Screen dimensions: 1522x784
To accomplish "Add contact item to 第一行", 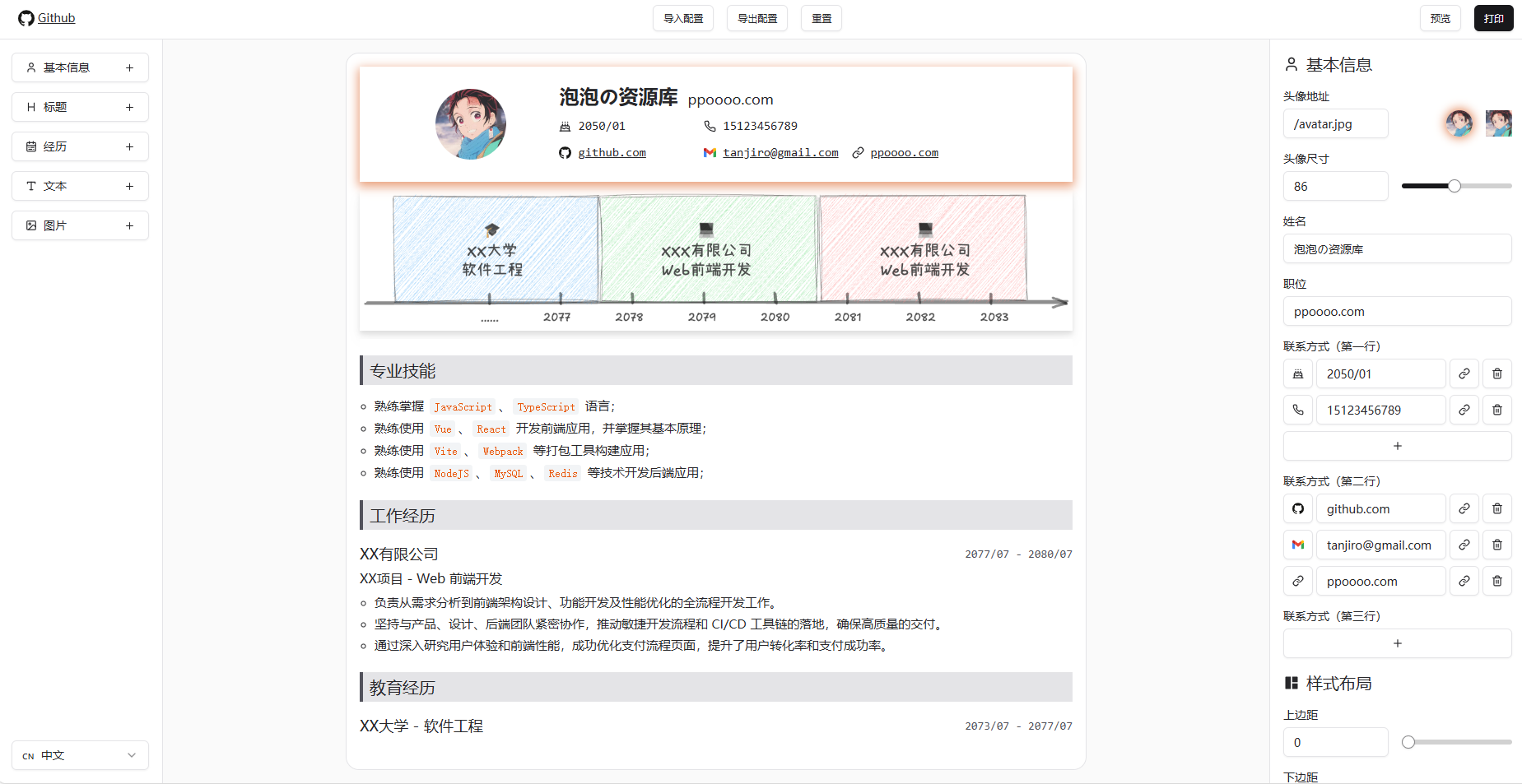I will (x=1397, y=446).
